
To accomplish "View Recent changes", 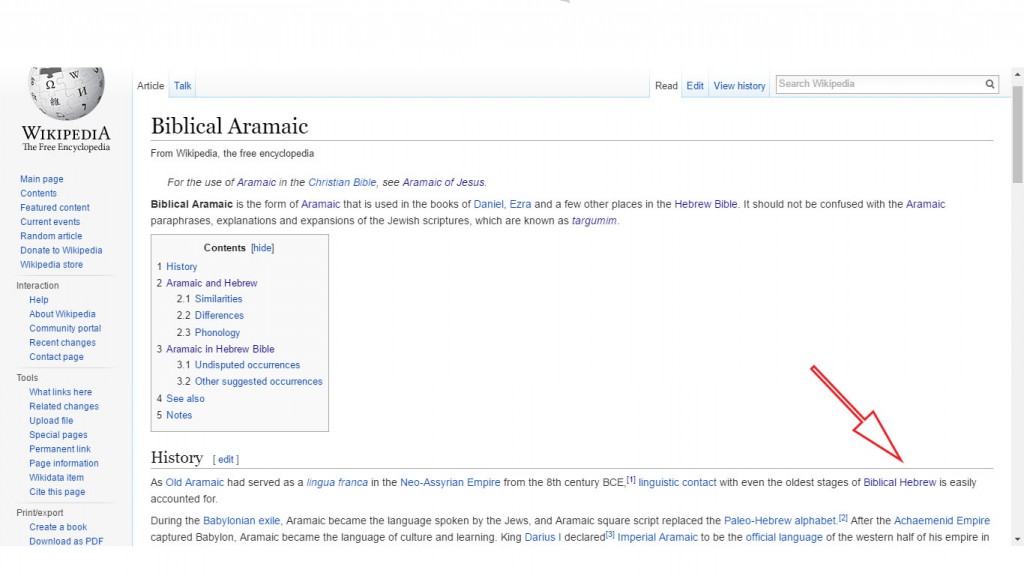I will pyautogui.click(x=63, y=343).
